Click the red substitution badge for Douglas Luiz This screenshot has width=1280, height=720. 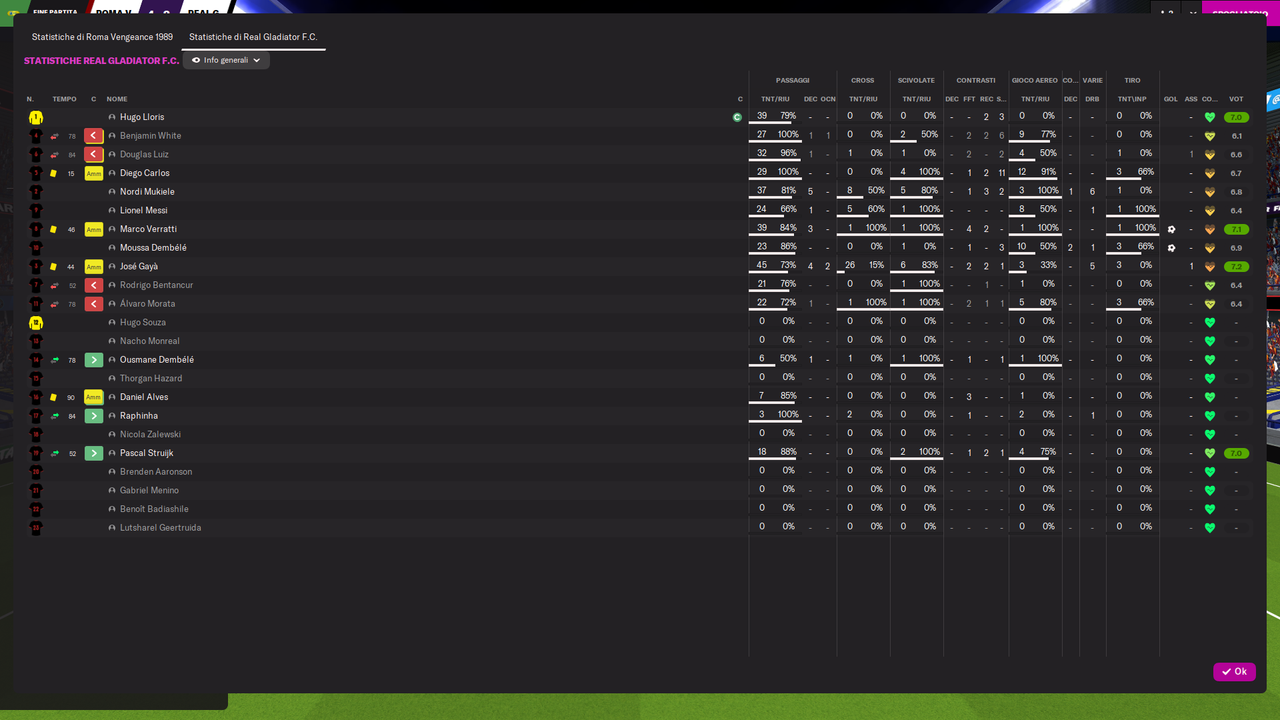(x=94, y=154)
